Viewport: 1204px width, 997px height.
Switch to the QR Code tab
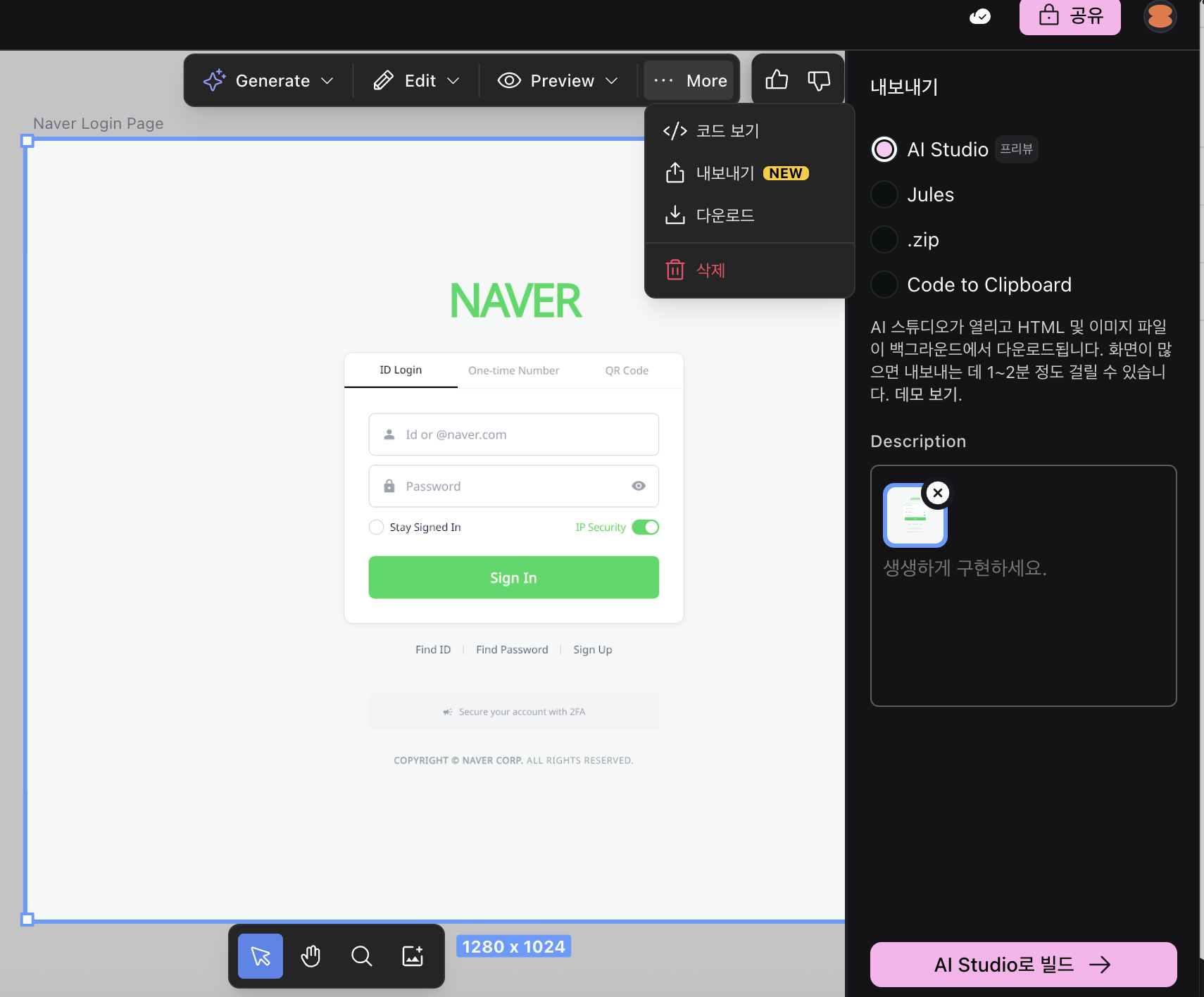(x=627, y=370)
